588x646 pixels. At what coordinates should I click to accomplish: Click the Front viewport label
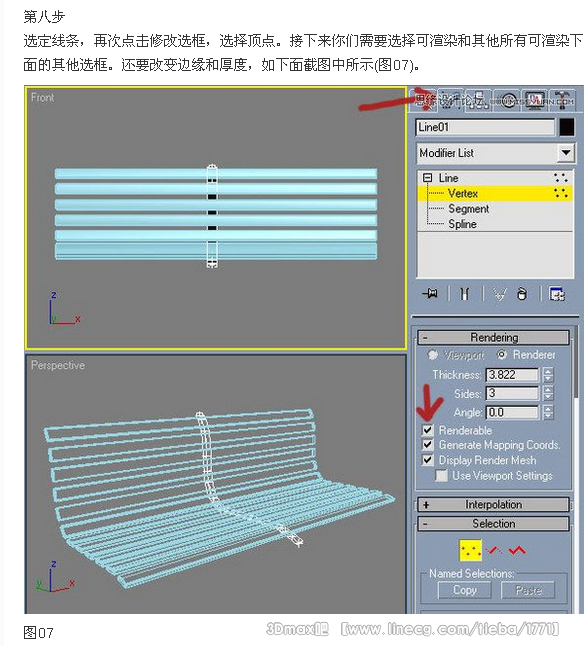click(42, 98)
